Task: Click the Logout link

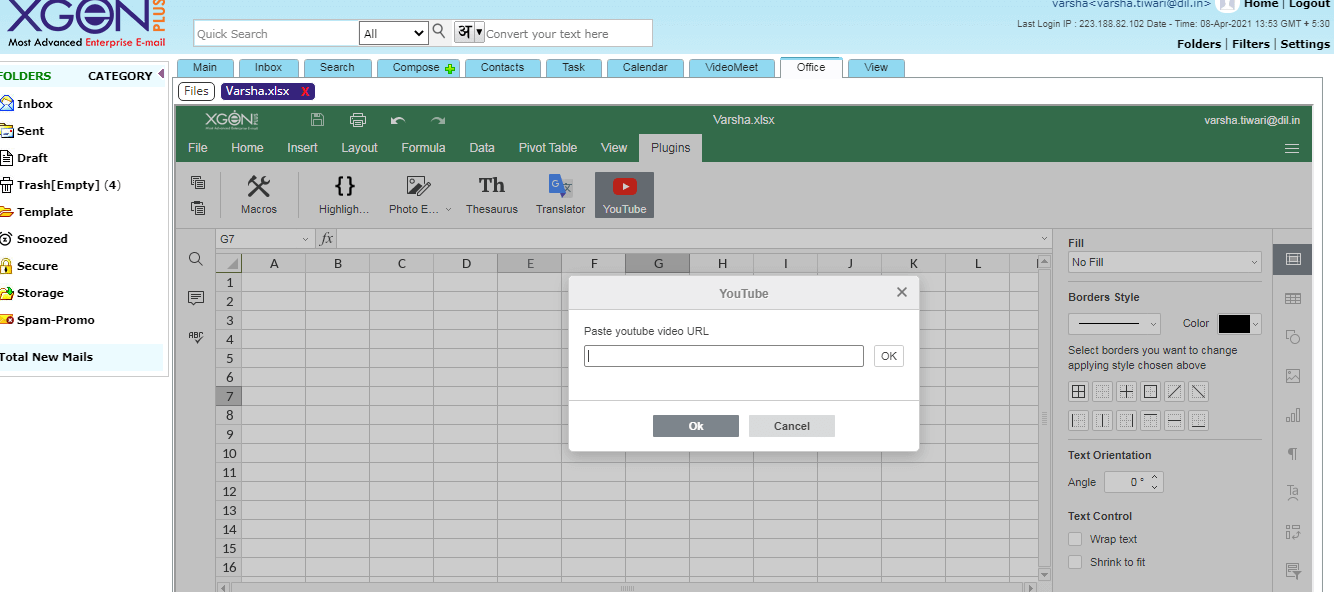Action: [1309, 5]
